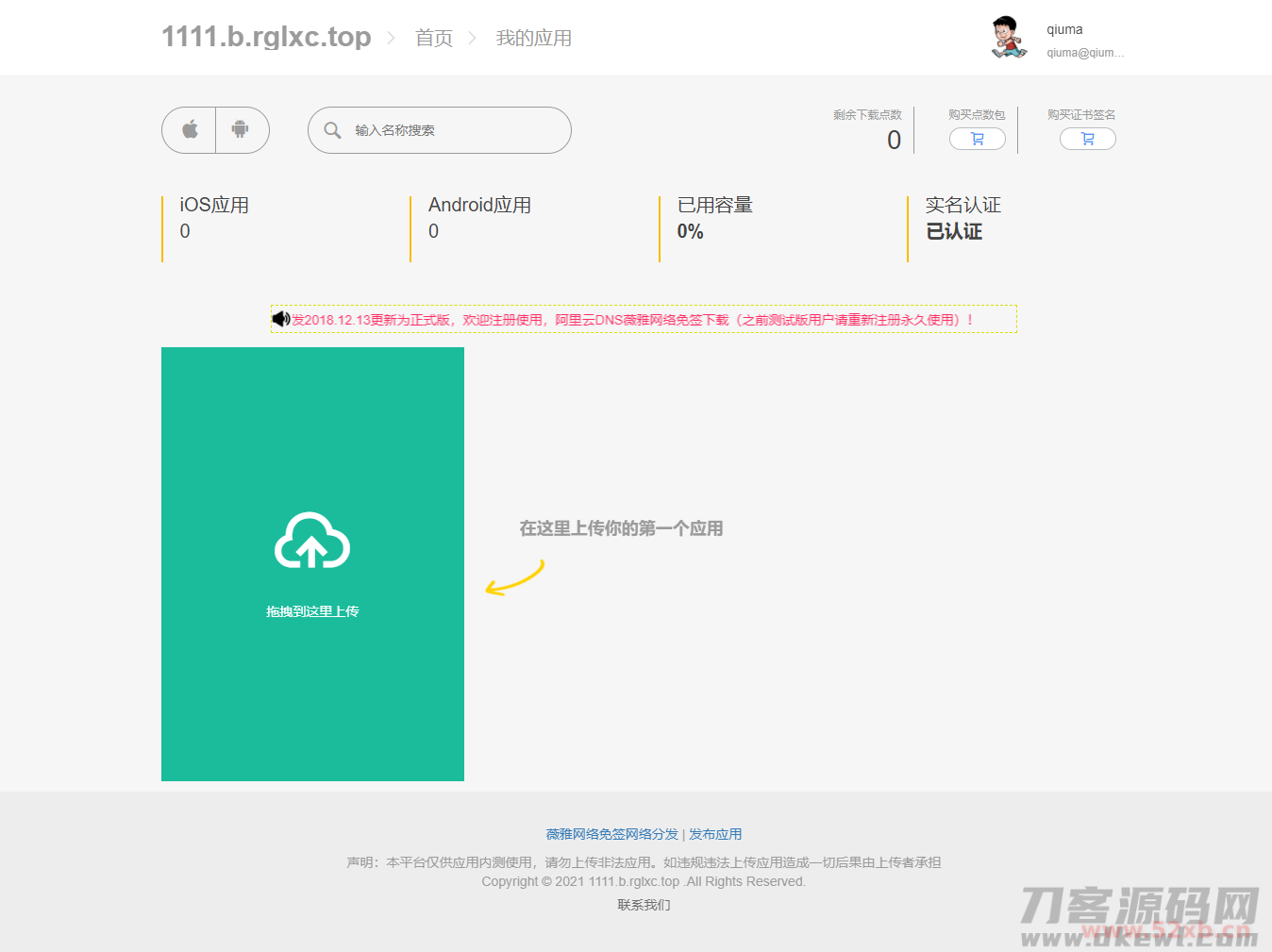Type in the 输入名称搜索 search field
Screen dimensions: 1272x952
(453, 130)
